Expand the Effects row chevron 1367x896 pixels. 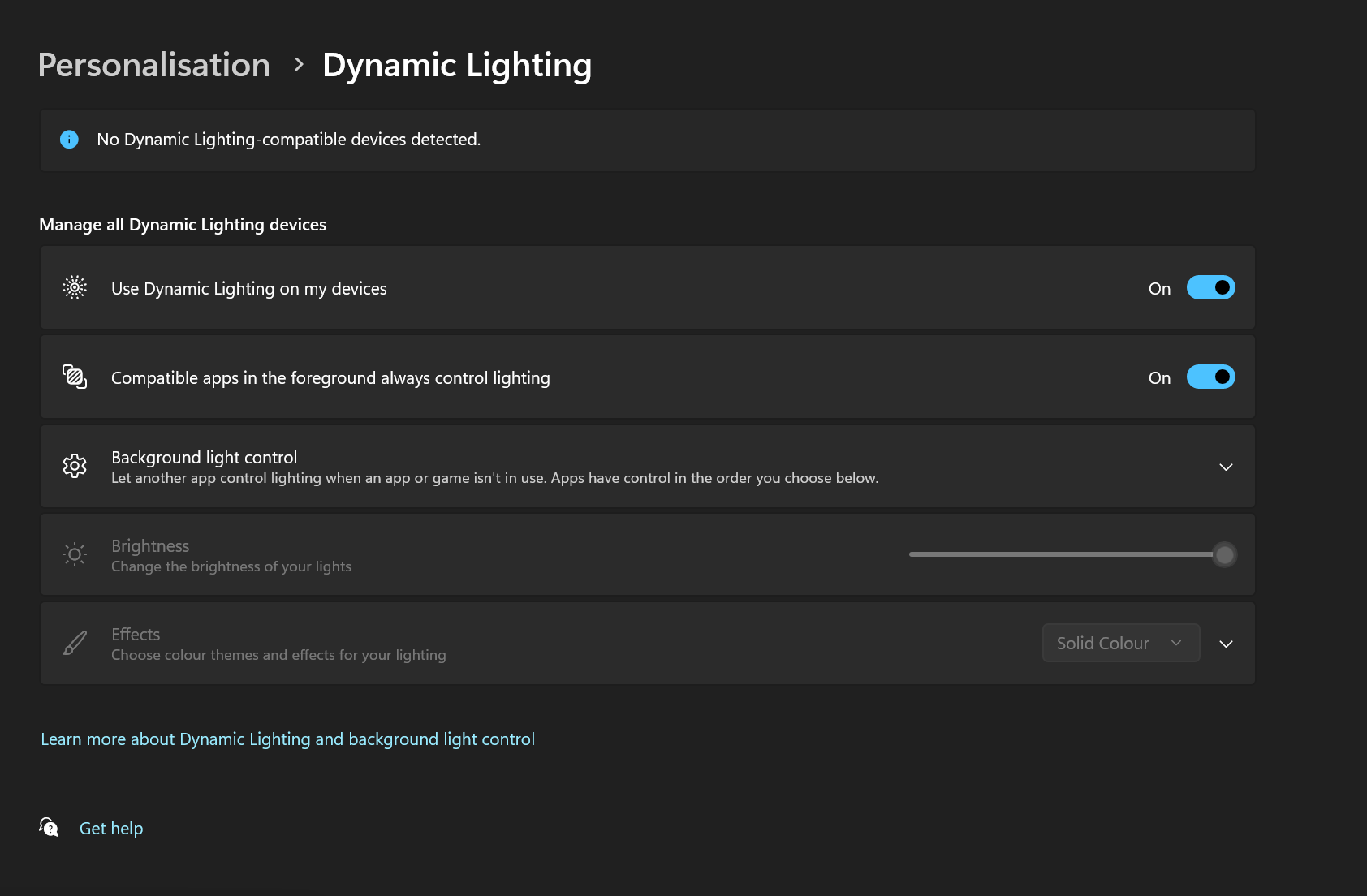pos(1226,644)
